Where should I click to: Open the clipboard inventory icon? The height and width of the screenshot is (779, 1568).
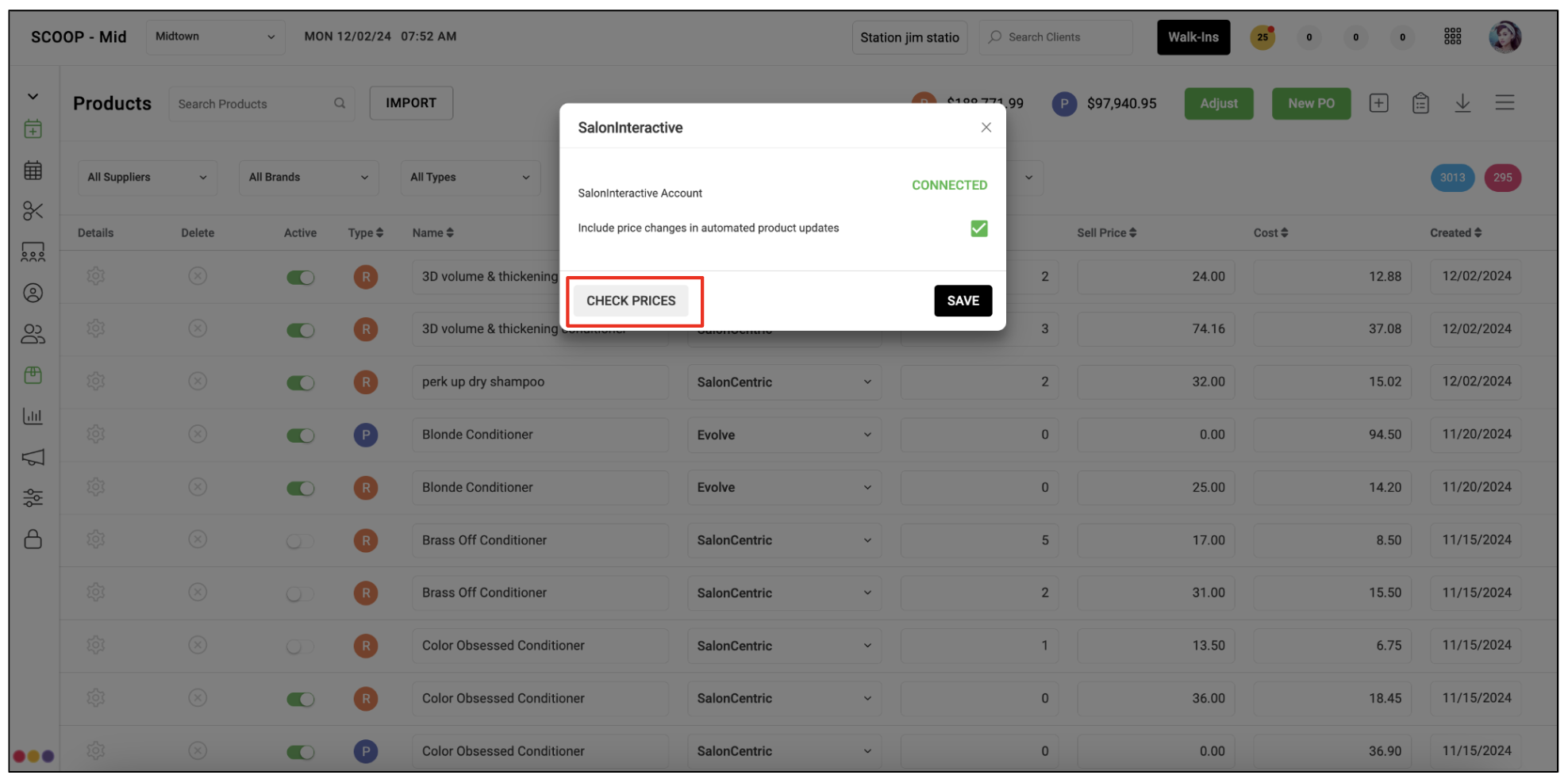coord(1420,103)
